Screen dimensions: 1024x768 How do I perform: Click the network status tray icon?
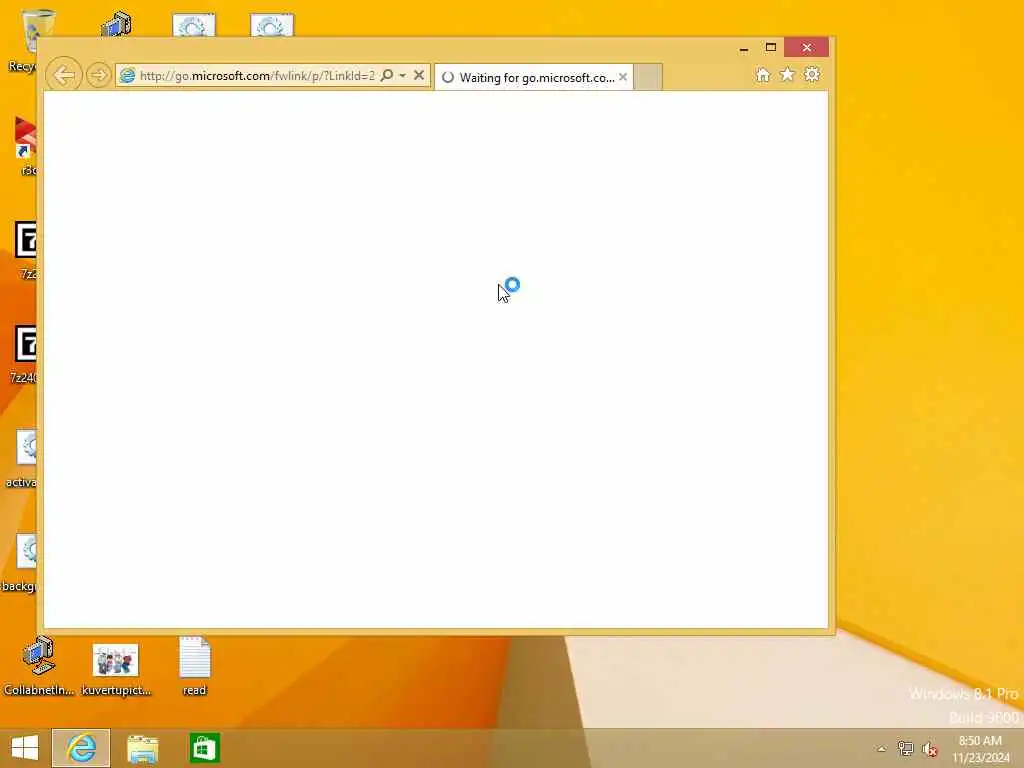tap(905, 749)
